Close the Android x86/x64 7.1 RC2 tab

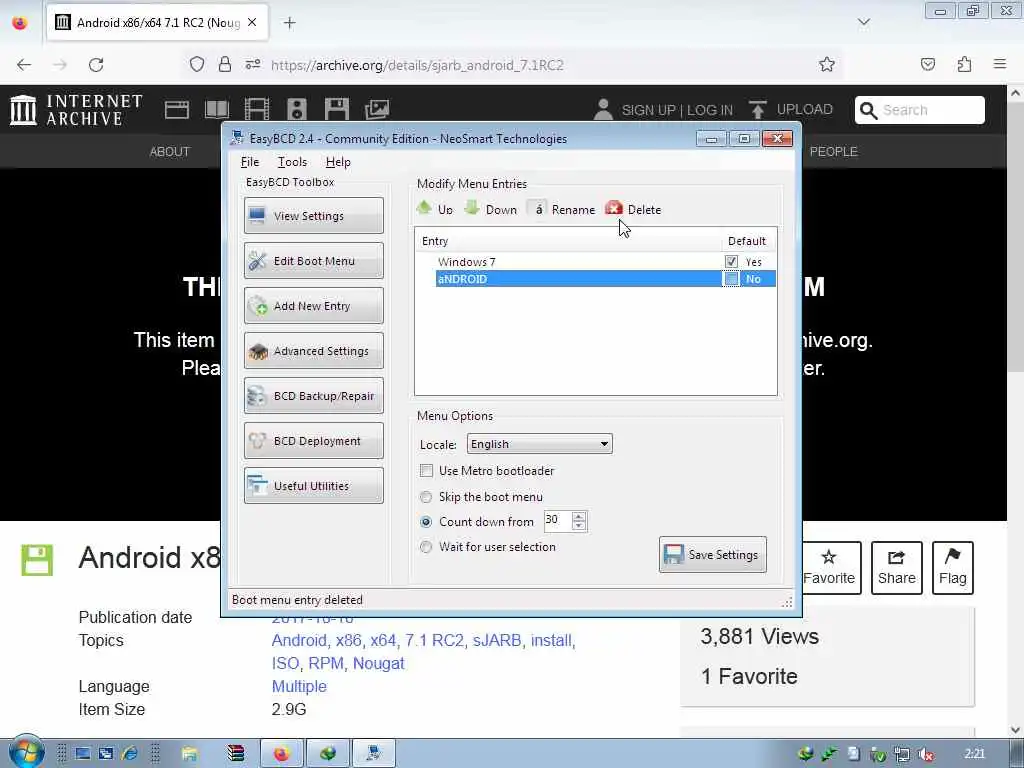pos(252,22)
